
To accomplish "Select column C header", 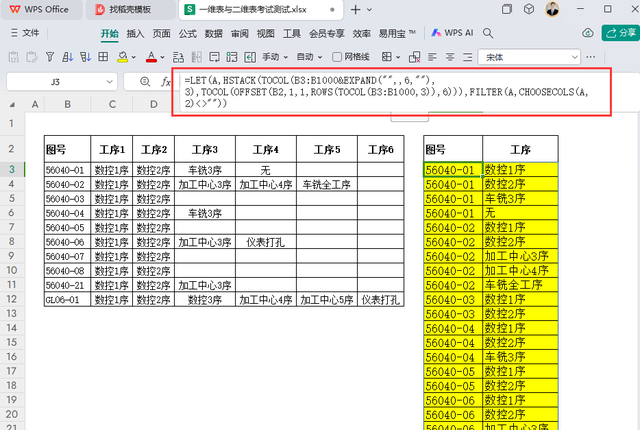I will (112, 104).
